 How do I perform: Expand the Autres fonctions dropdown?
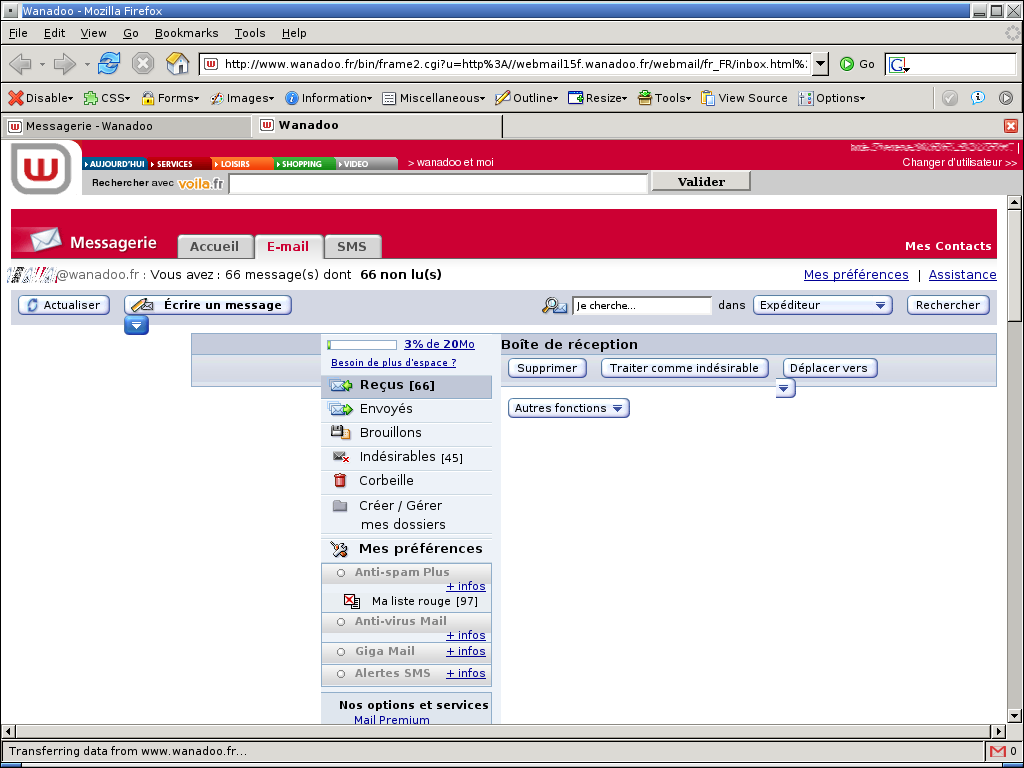coord(568,408)
